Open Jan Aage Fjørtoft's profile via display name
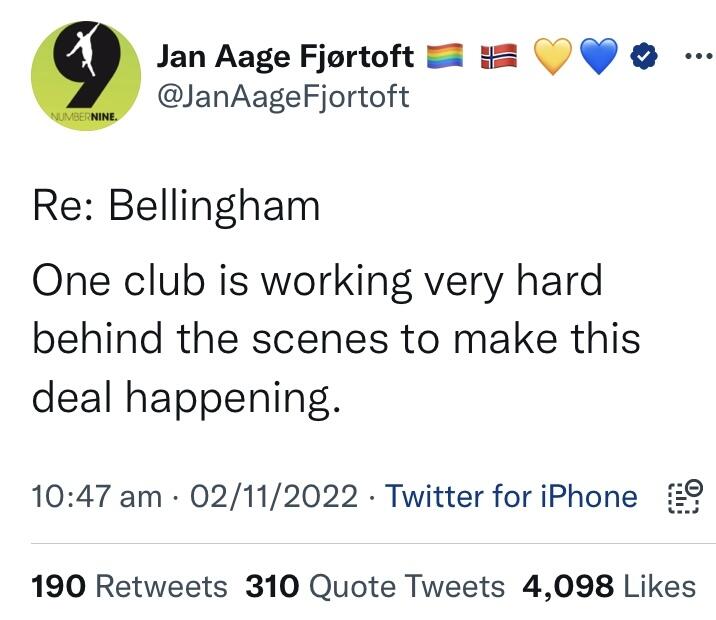 285,57
